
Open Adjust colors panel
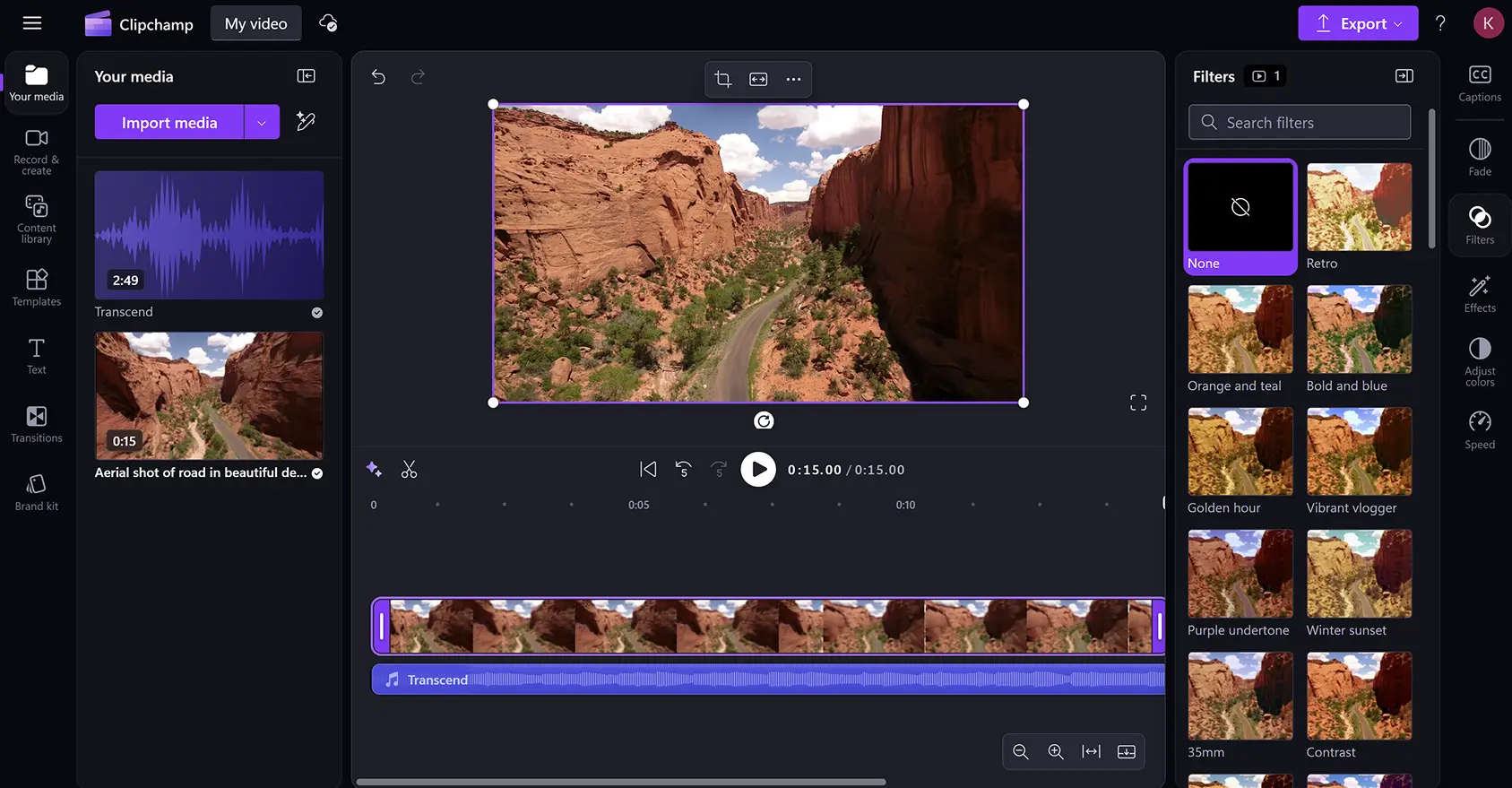[x=1480, y=361]
